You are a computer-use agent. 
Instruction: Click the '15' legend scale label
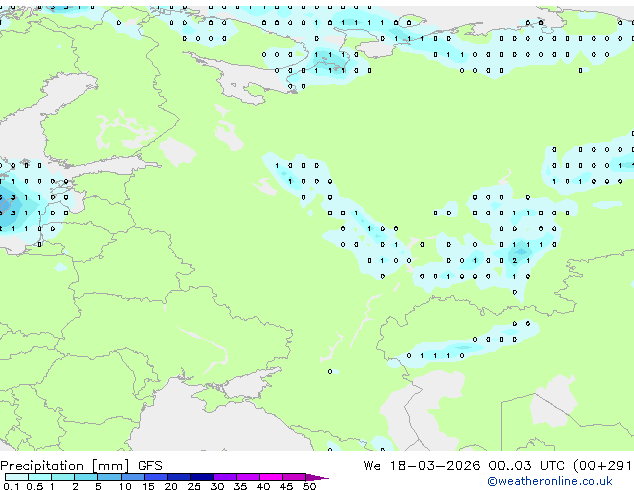point(148,486)
